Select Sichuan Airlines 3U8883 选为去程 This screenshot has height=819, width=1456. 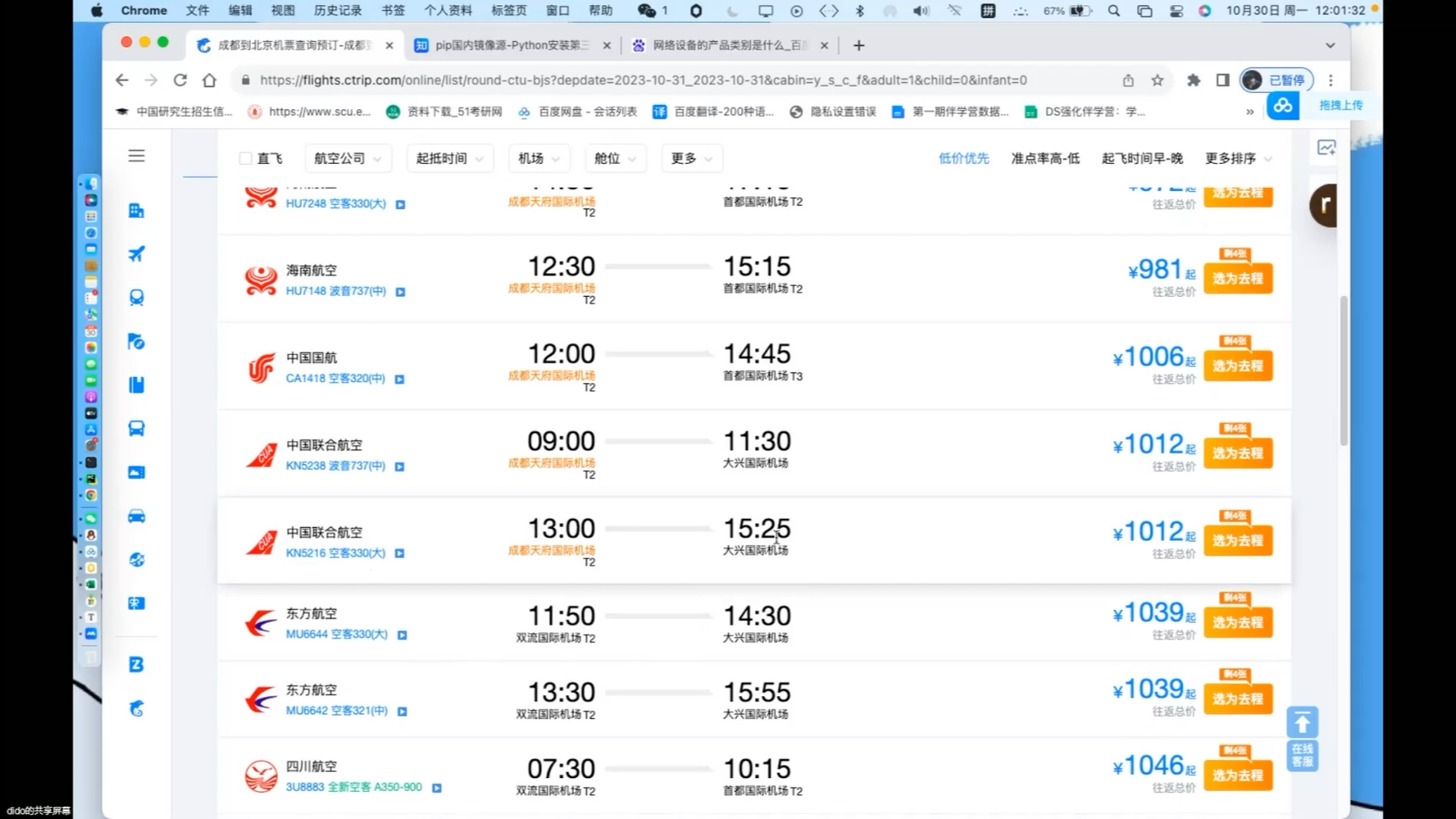(1238, 775)
